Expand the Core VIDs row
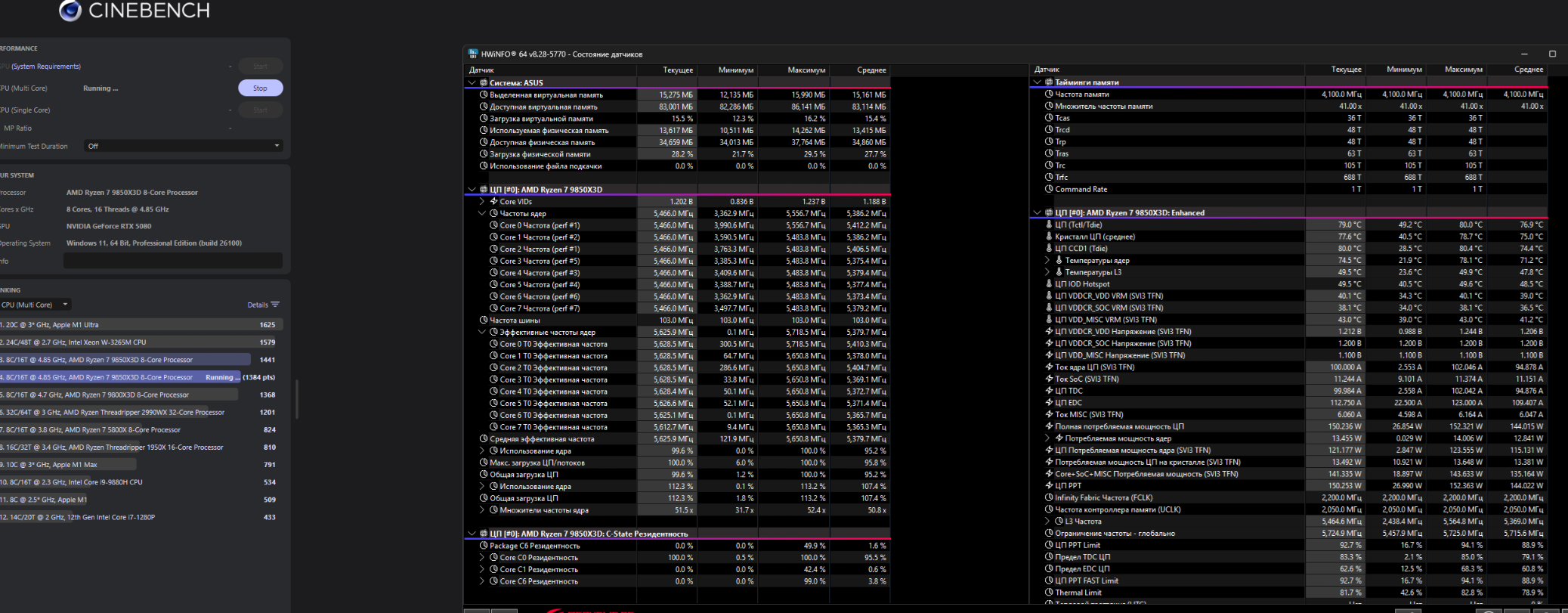Viewport: 1568px width, 613px height. 482,202
